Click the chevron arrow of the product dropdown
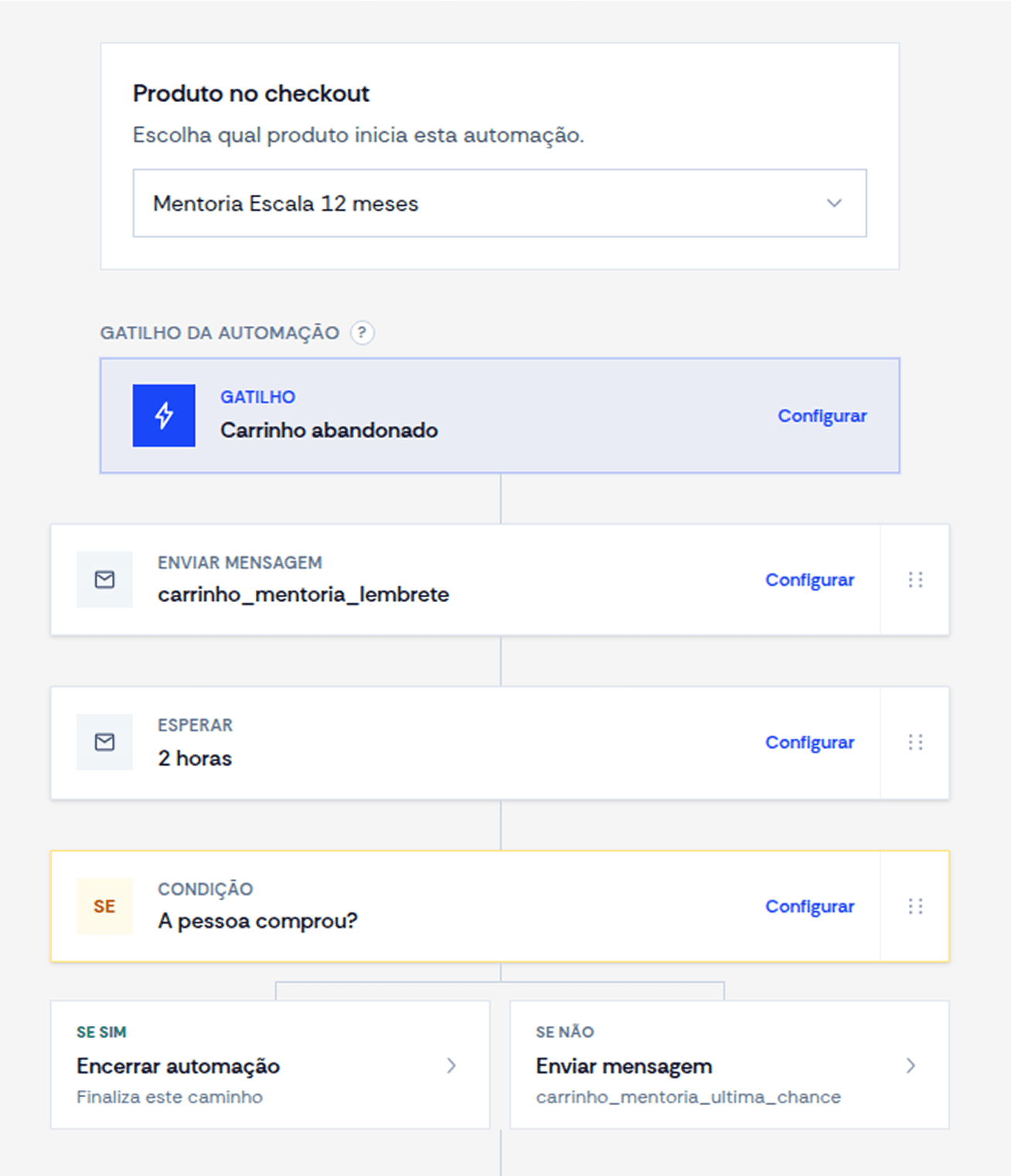The height and width of the screenshot is (1176, 1011). click(x=834, y=203)
